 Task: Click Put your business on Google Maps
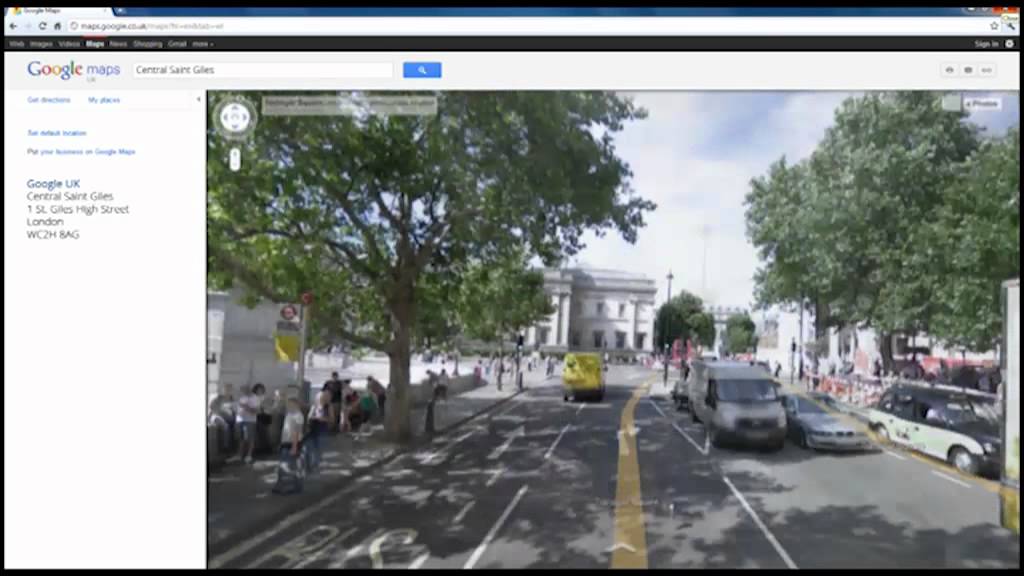[81, 152]
